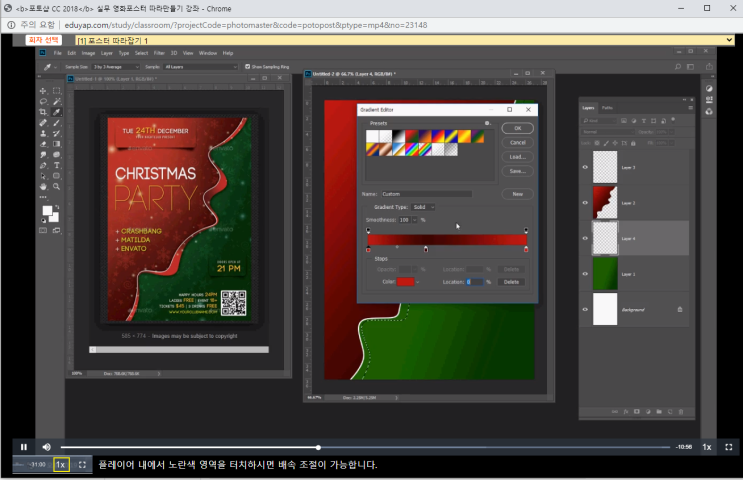Click the video progress bar handle
Image resolution: width=743 pixels, height=480 pixels.
coord(318,447)
